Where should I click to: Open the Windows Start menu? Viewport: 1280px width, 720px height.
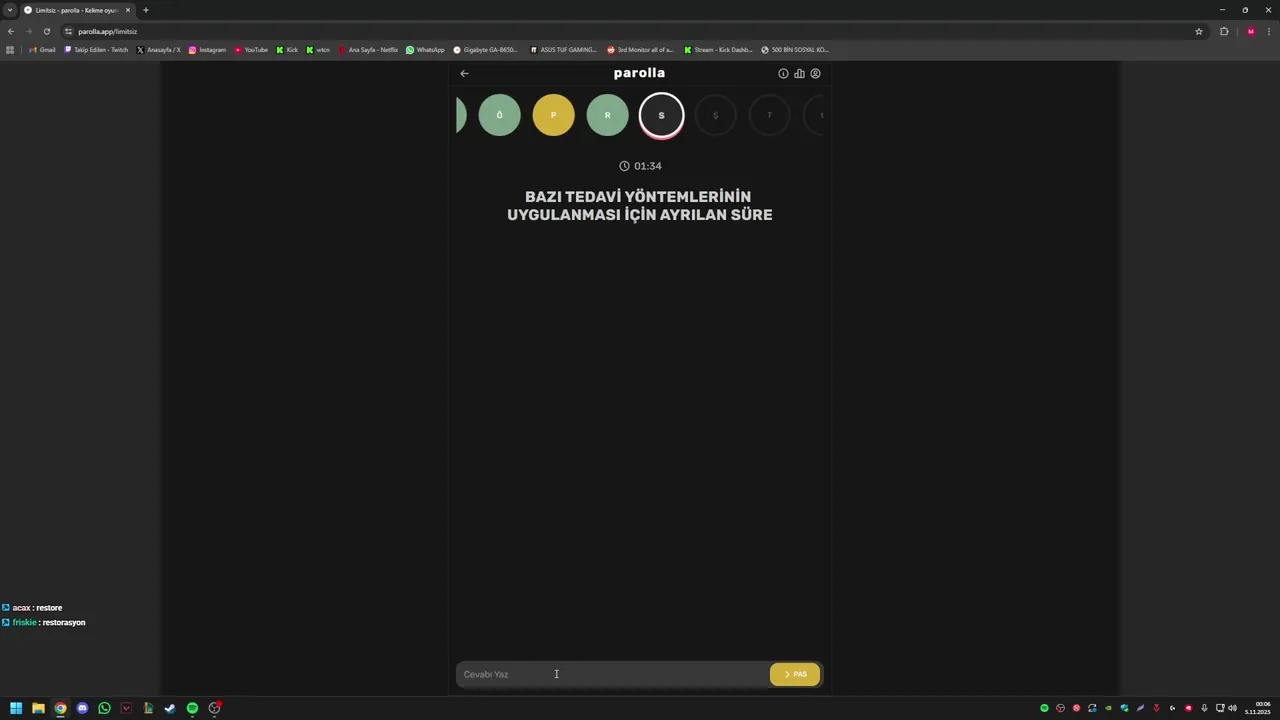pos(16,708)
